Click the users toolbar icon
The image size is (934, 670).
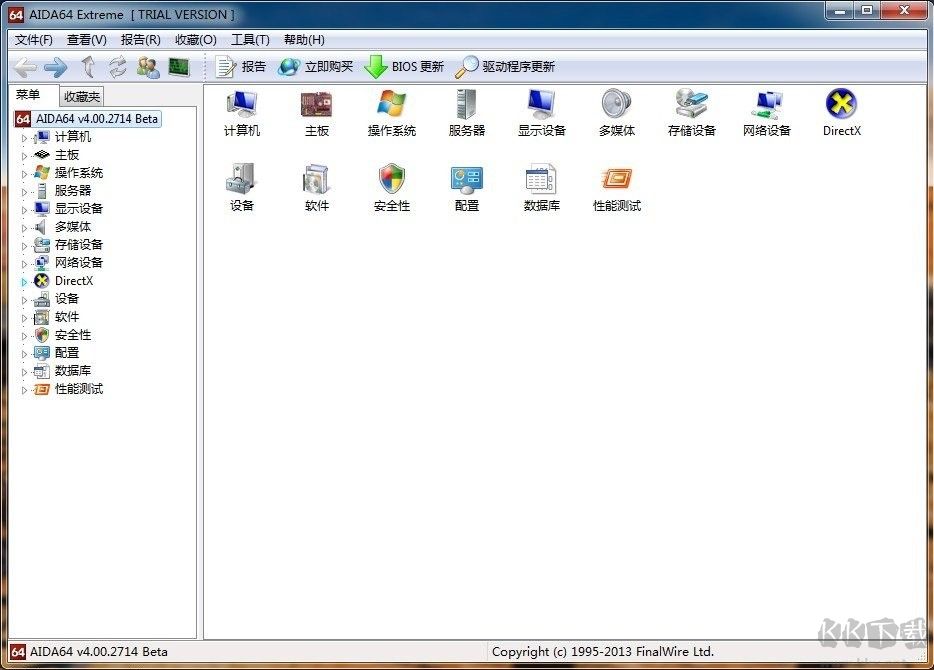point(148,67)
